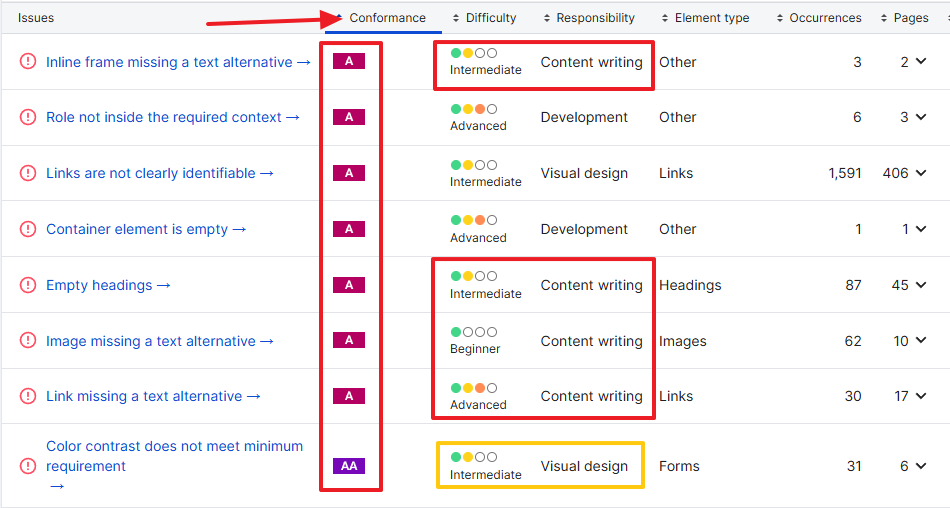950x508 pixels.
Task: Click the error icon beside Container element is empty
Action: pos(28,229)
